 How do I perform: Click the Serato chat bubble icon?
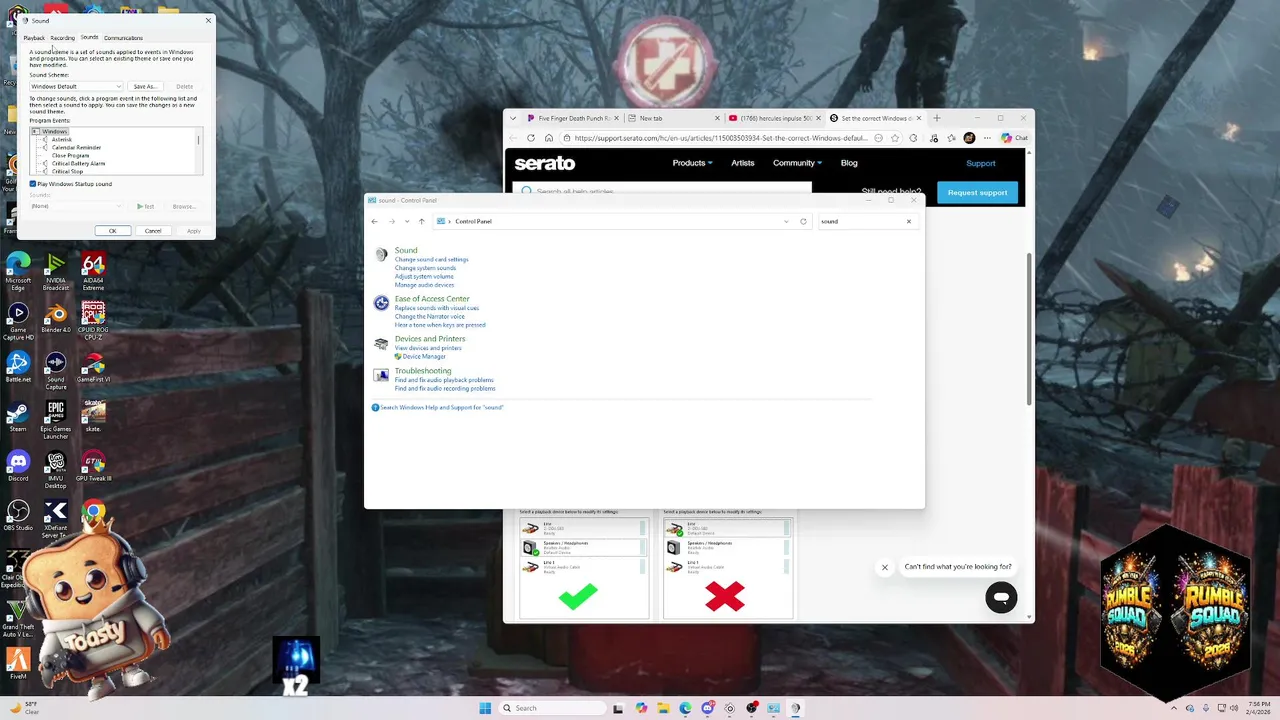coord(1001,598)
